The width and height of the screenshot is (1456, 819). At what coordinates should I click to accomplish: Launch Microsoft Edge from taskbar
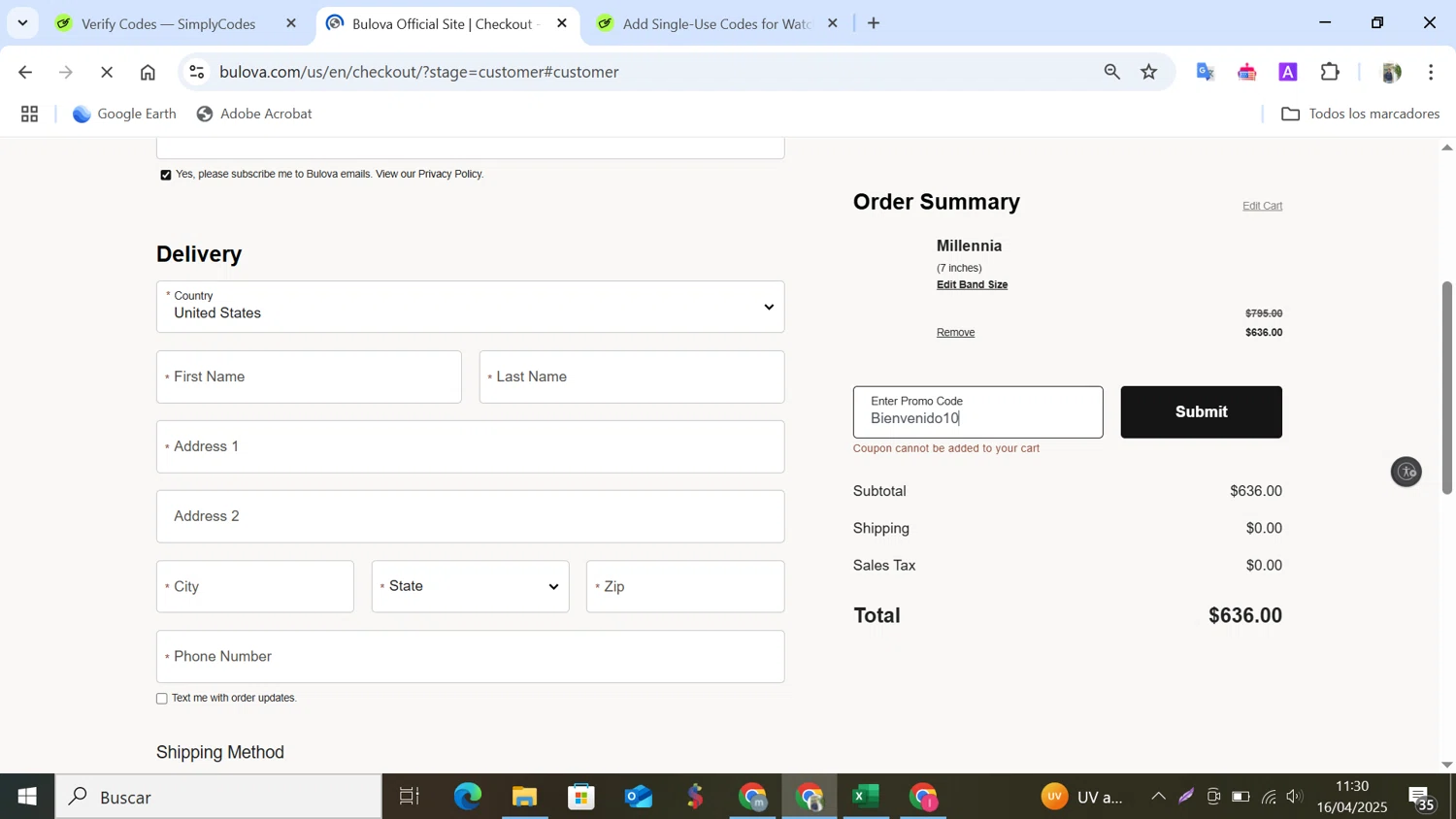click(467, 798)
